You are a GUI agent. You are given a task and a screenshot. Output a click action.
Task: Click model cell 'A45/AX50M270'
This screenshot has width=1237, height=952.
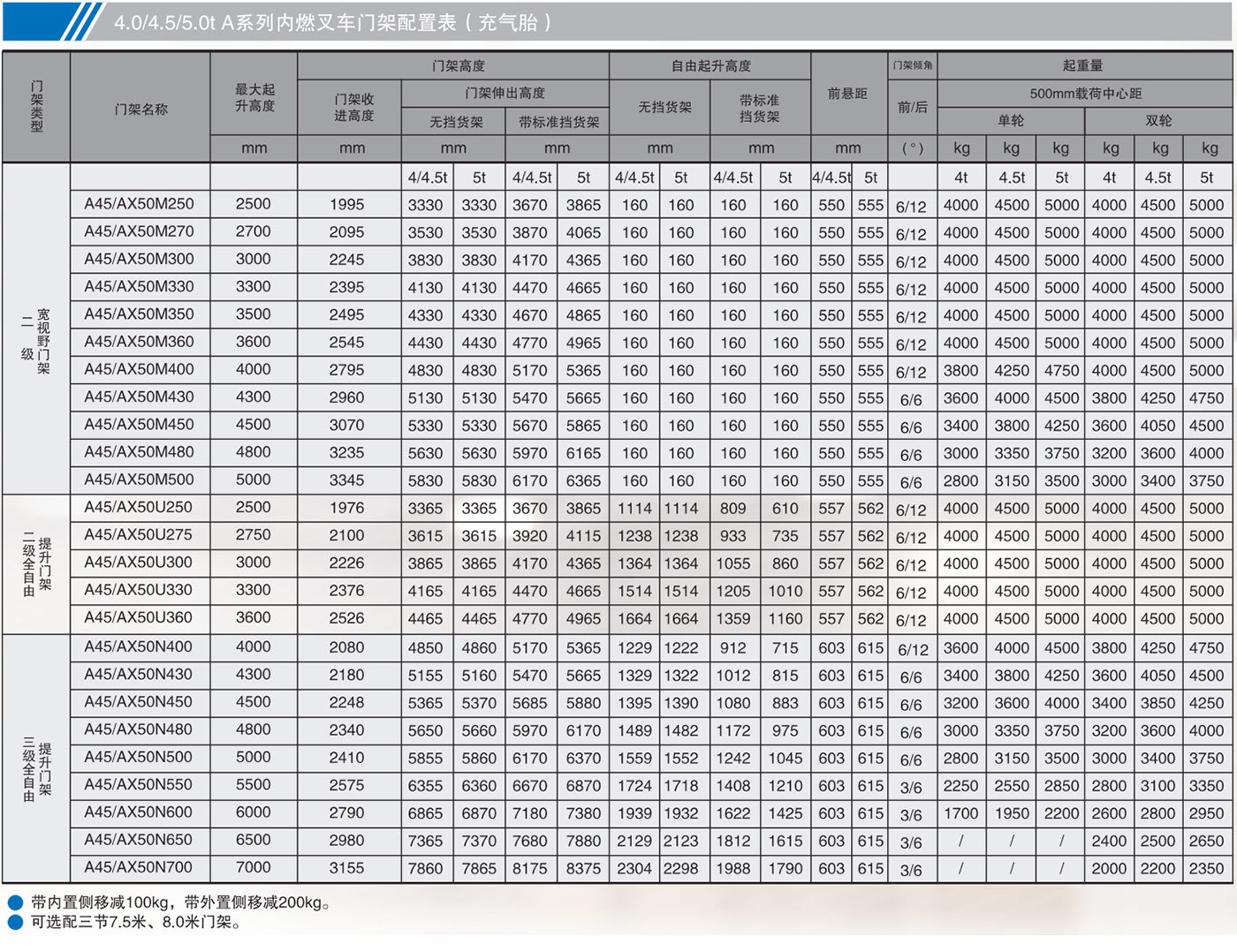tap(140, 231)
